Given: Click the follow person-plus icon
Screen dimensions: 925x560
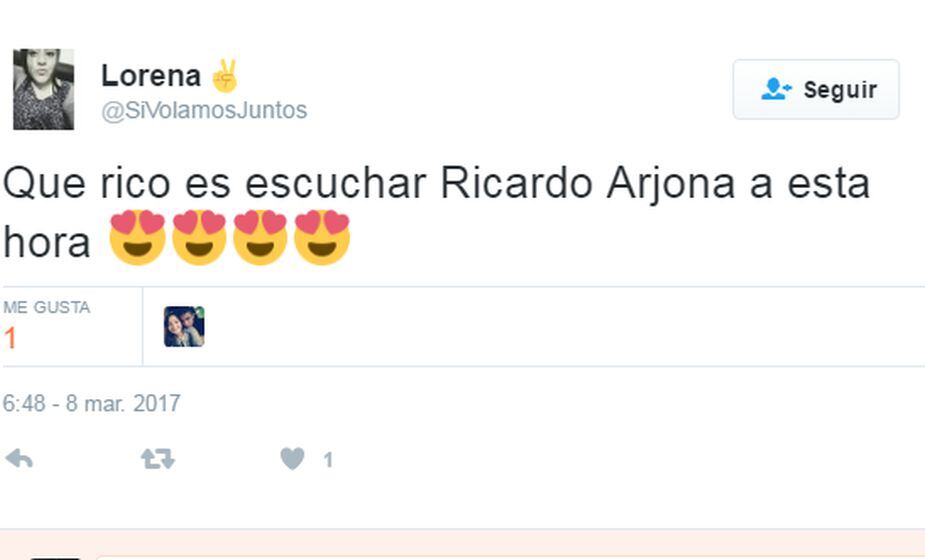Looking at the screenshot, I should [776, 89].
